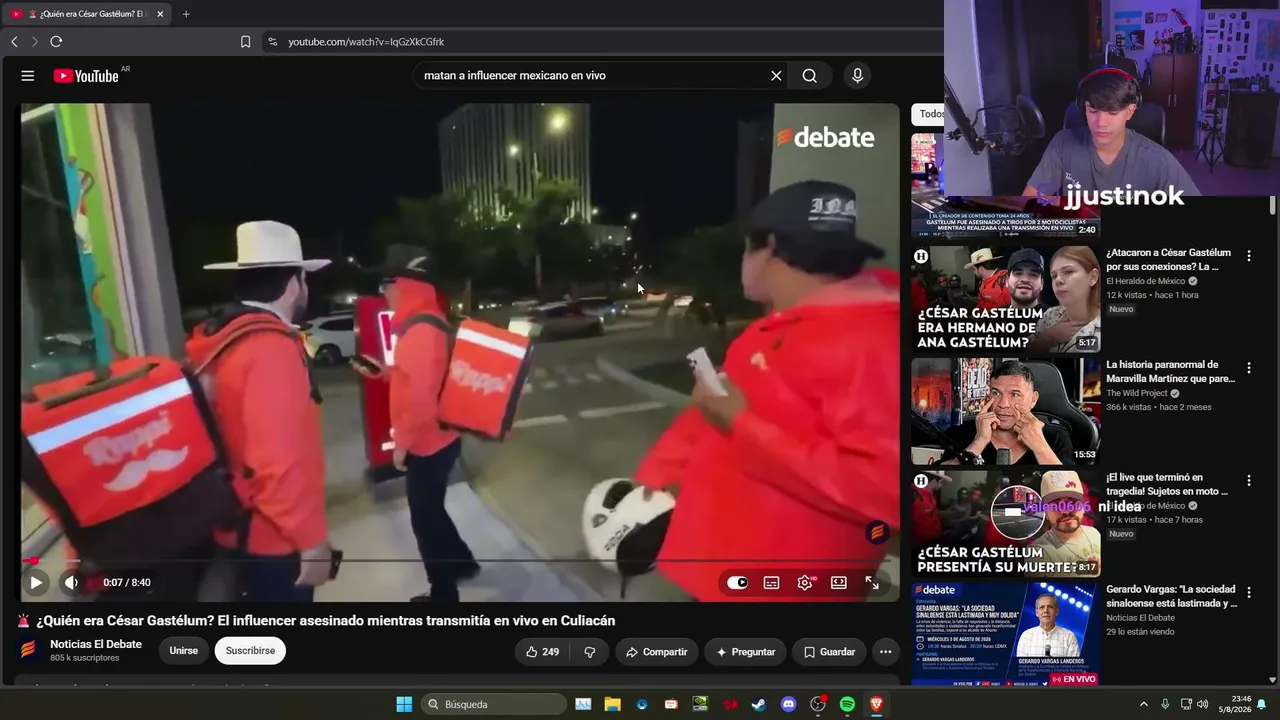1280x720 pixels.
Task: Open File Explorer from the taskbar
Action: click(x=612, y=704)
